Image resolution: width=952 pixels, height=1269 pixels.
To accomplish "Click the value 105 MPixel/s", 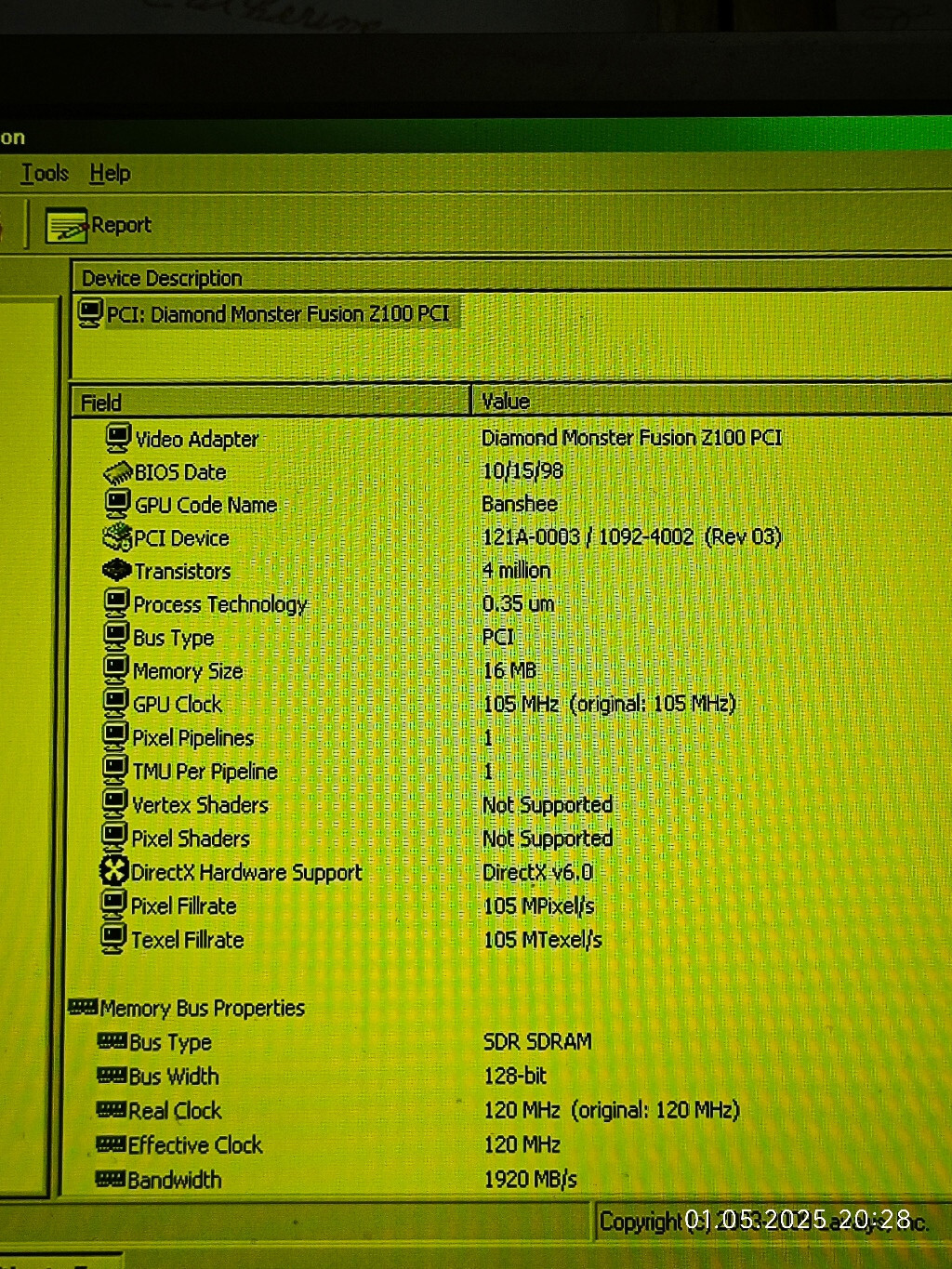I will click(x=539, y=906).
